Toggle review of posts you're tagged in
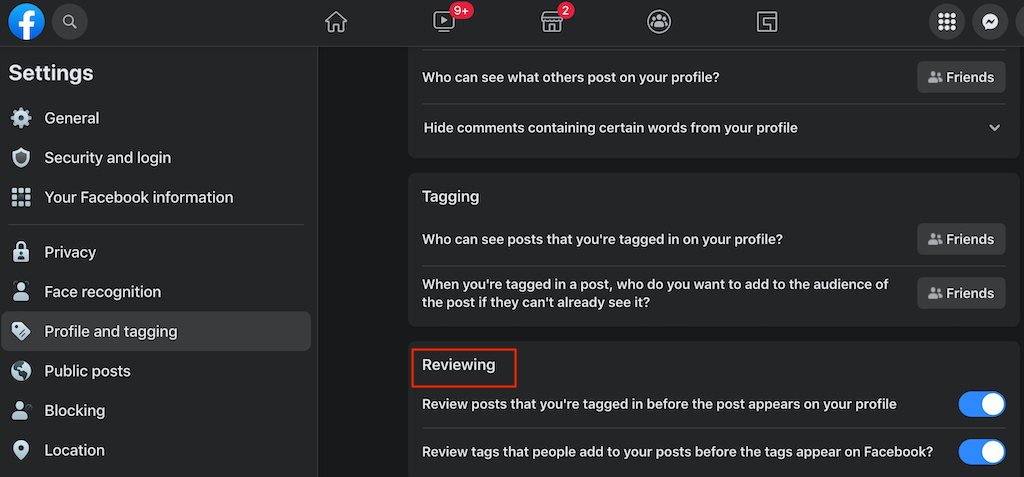The image size is (1024, 477). tap(982, 404)
